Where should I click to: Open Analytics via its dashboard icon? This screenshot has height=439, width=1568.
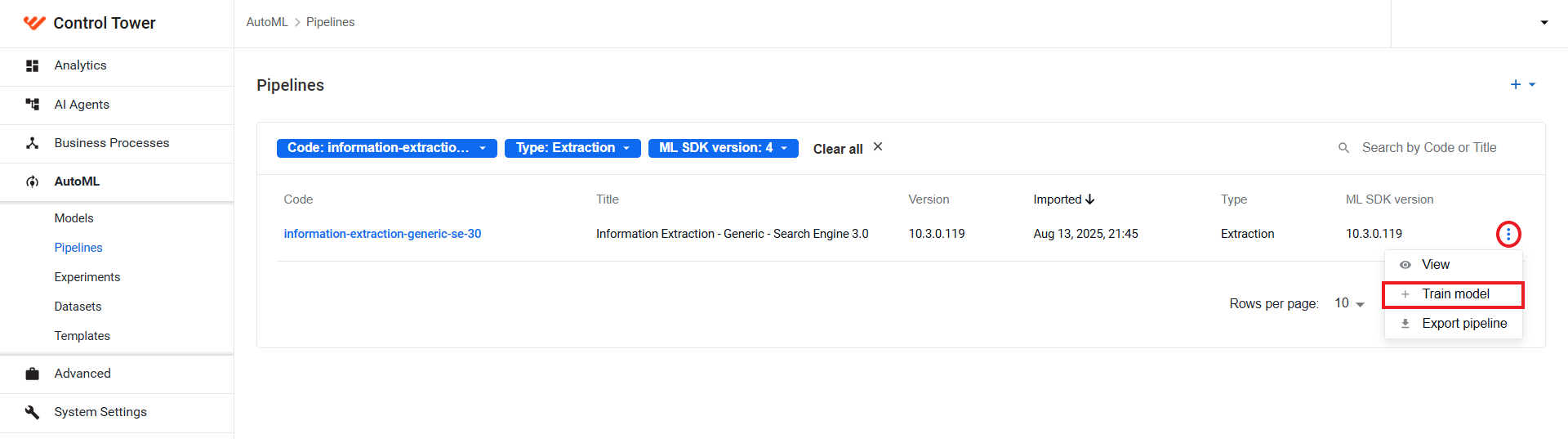(33, 65)
